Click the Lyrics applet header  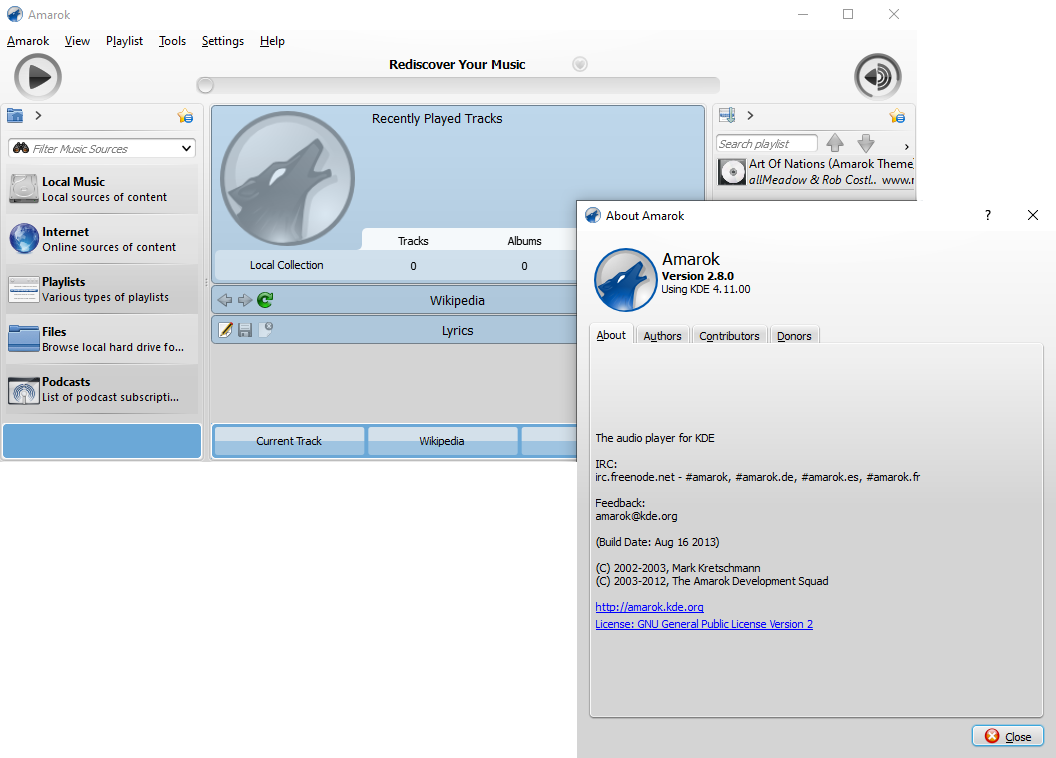(x=457, y=331)
